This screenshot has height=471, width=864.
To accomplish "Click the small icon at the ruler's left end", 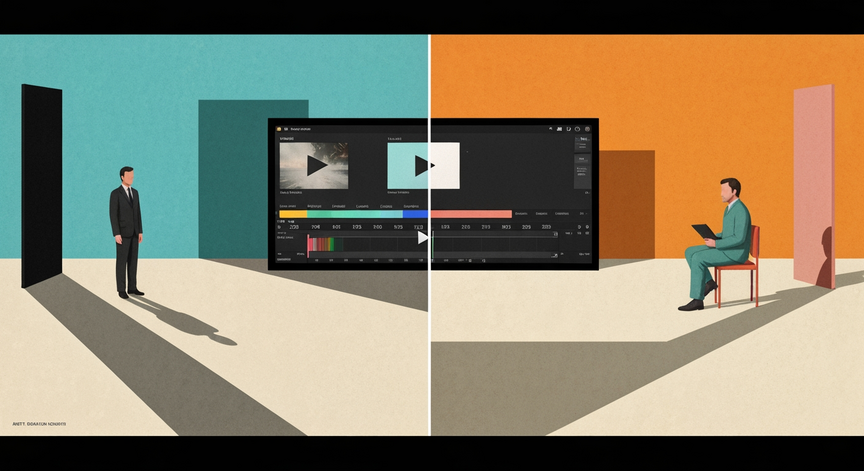I will click(279, 227).
